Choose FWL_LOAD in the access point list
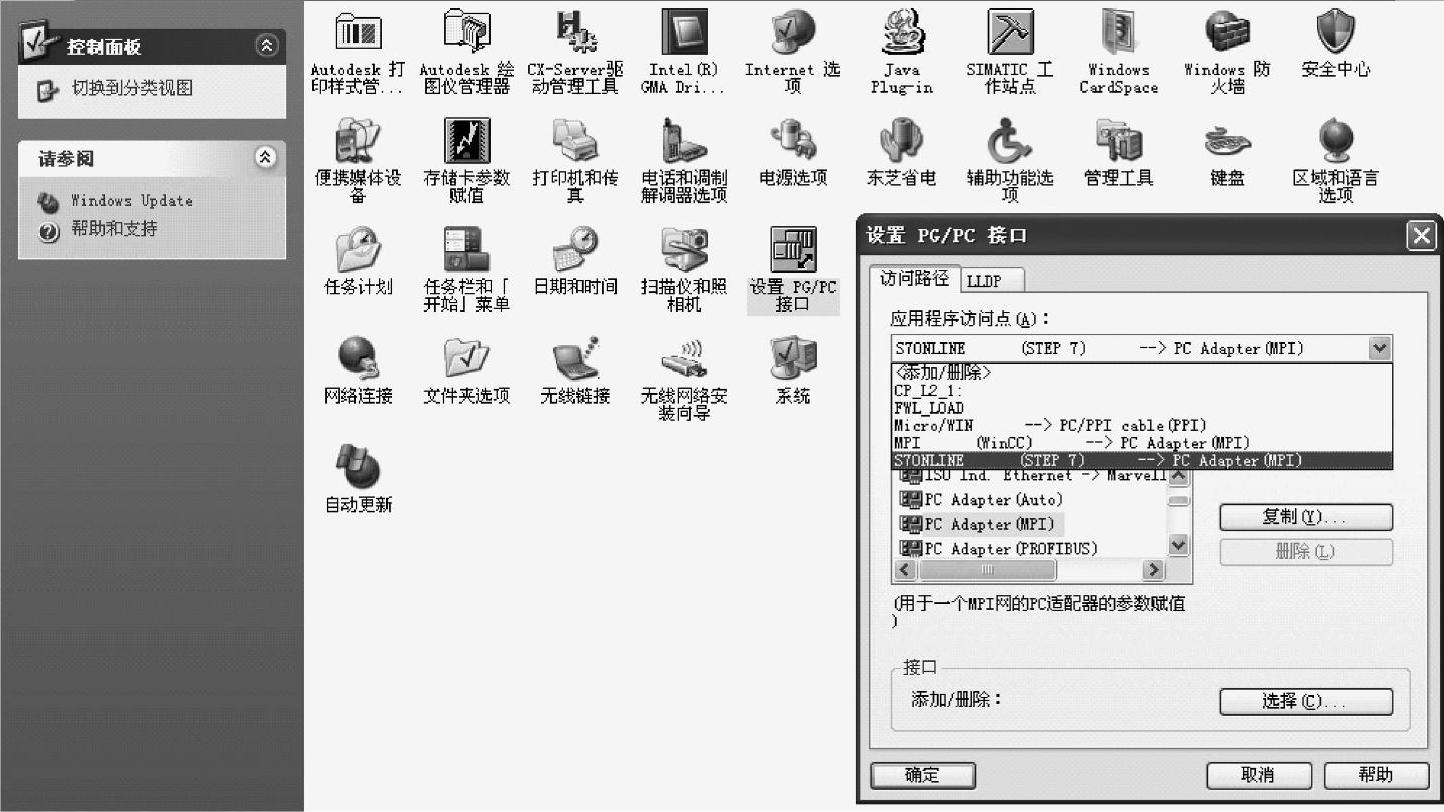This screenshot has width=1444, height=812. (x=1142, y=408)
